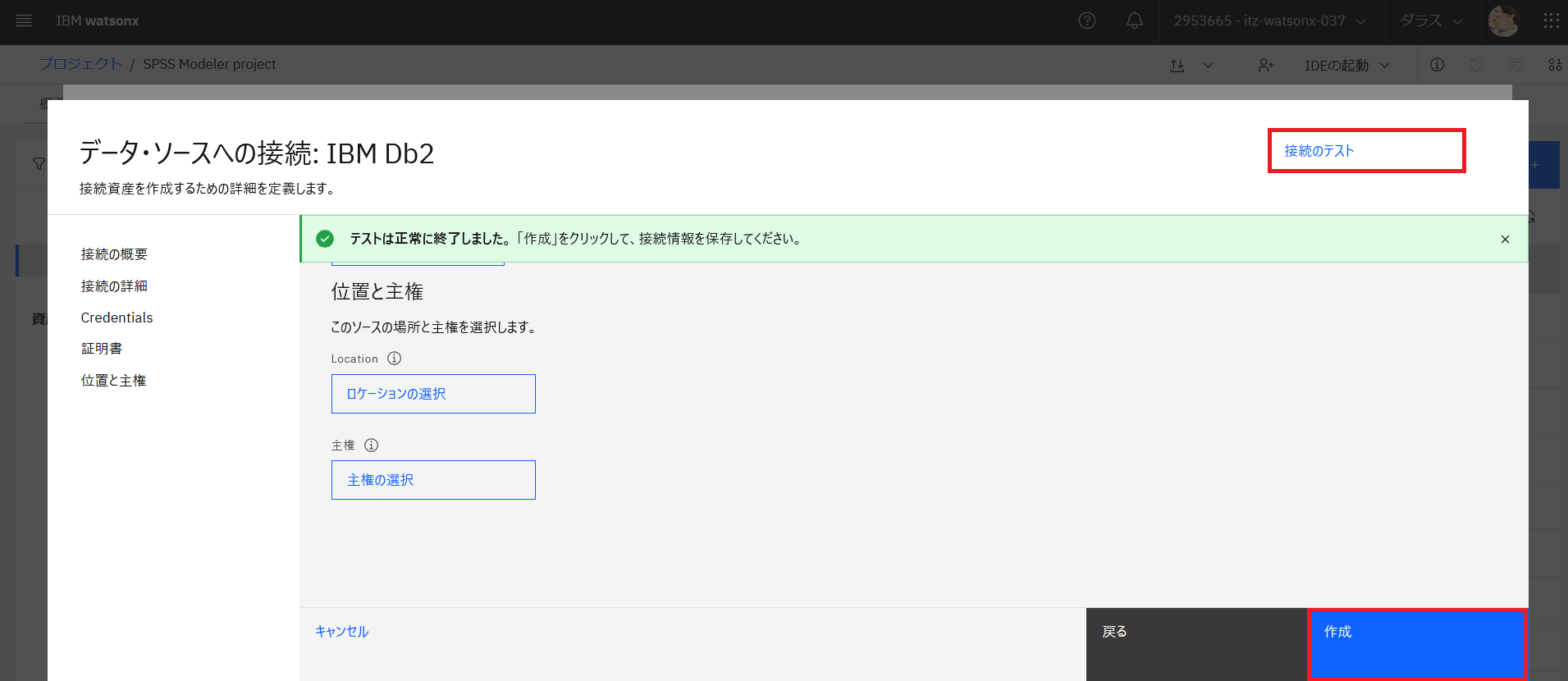Image resolution: width=1568 pixels, height=681 pixels.
Task: Open the app switcher grid icon
Action: pyautogui.click(x=1551, y=21)
